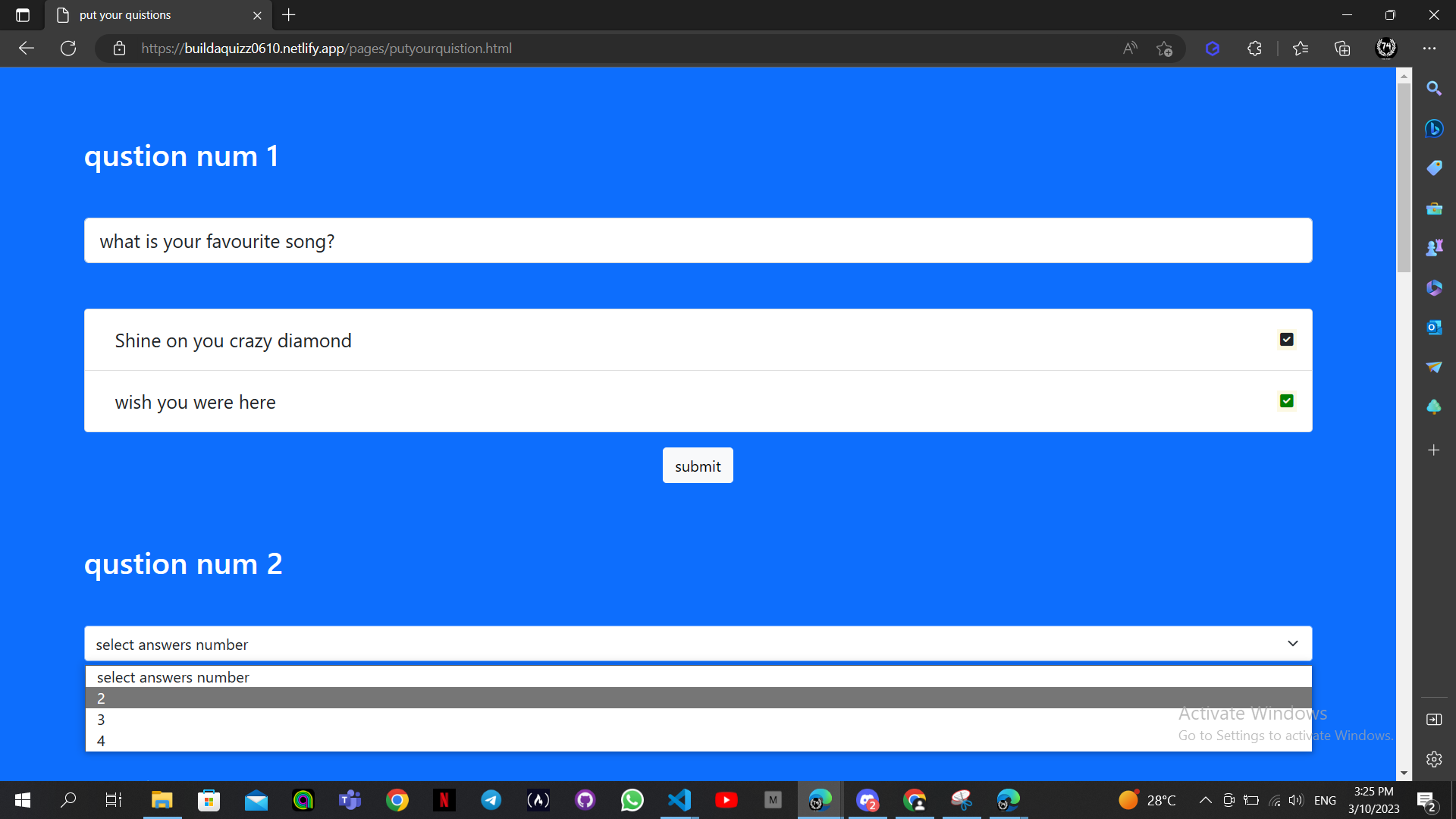Open Favorites list icon in toolbar
Image resolution: width=1456 pixels, height=819 pixels.
coord(1301,49)
